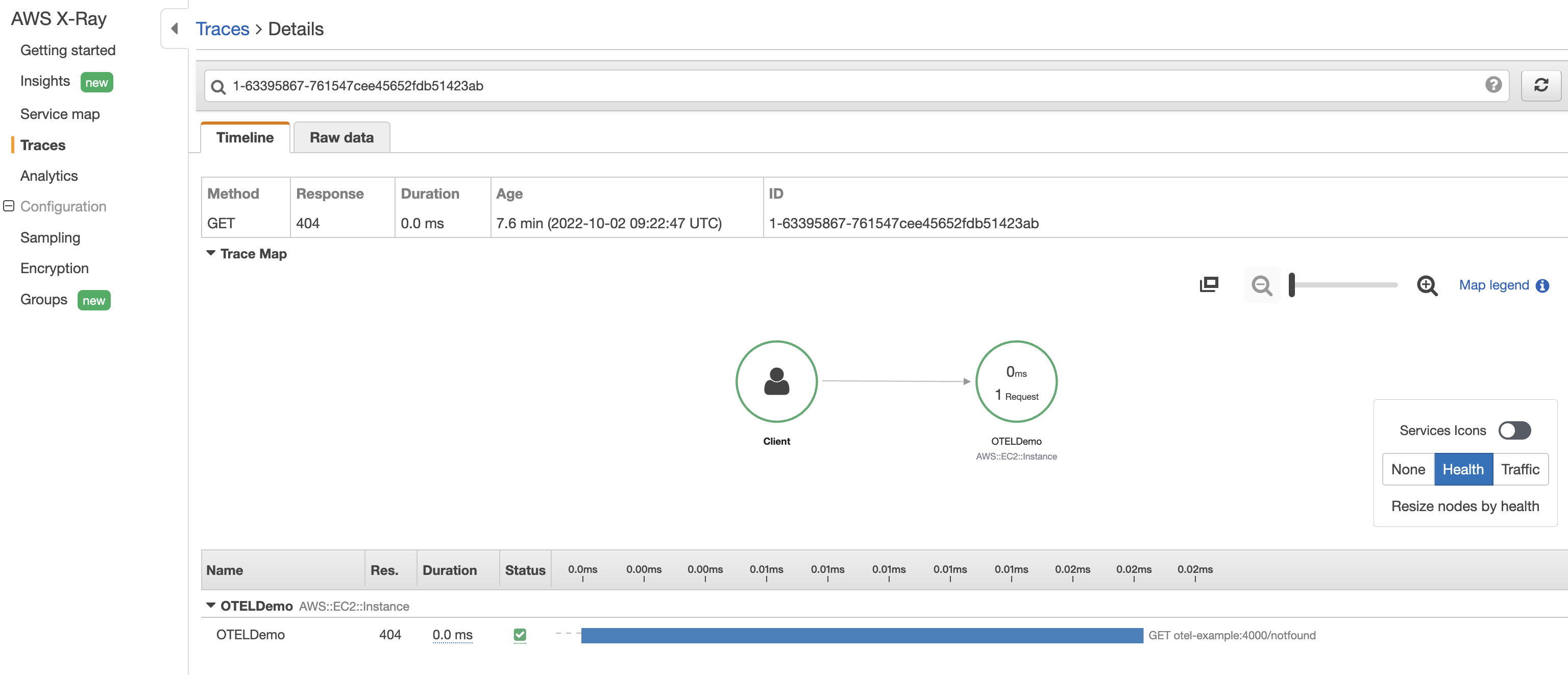
Task: Click the search magnifier icon in trace field
Action: coord(218,86)
